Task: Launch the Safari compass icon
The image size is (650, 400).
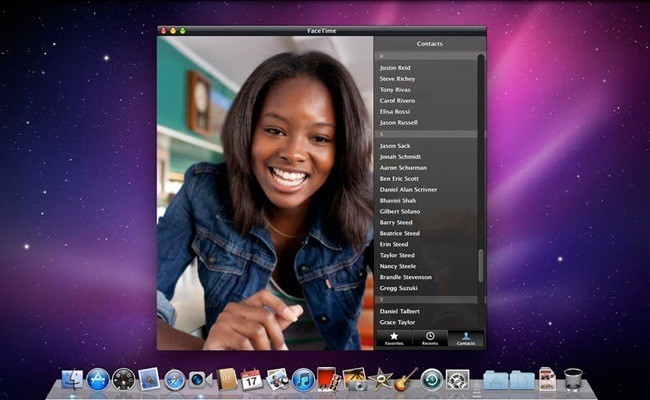Action: coord(175,379)
